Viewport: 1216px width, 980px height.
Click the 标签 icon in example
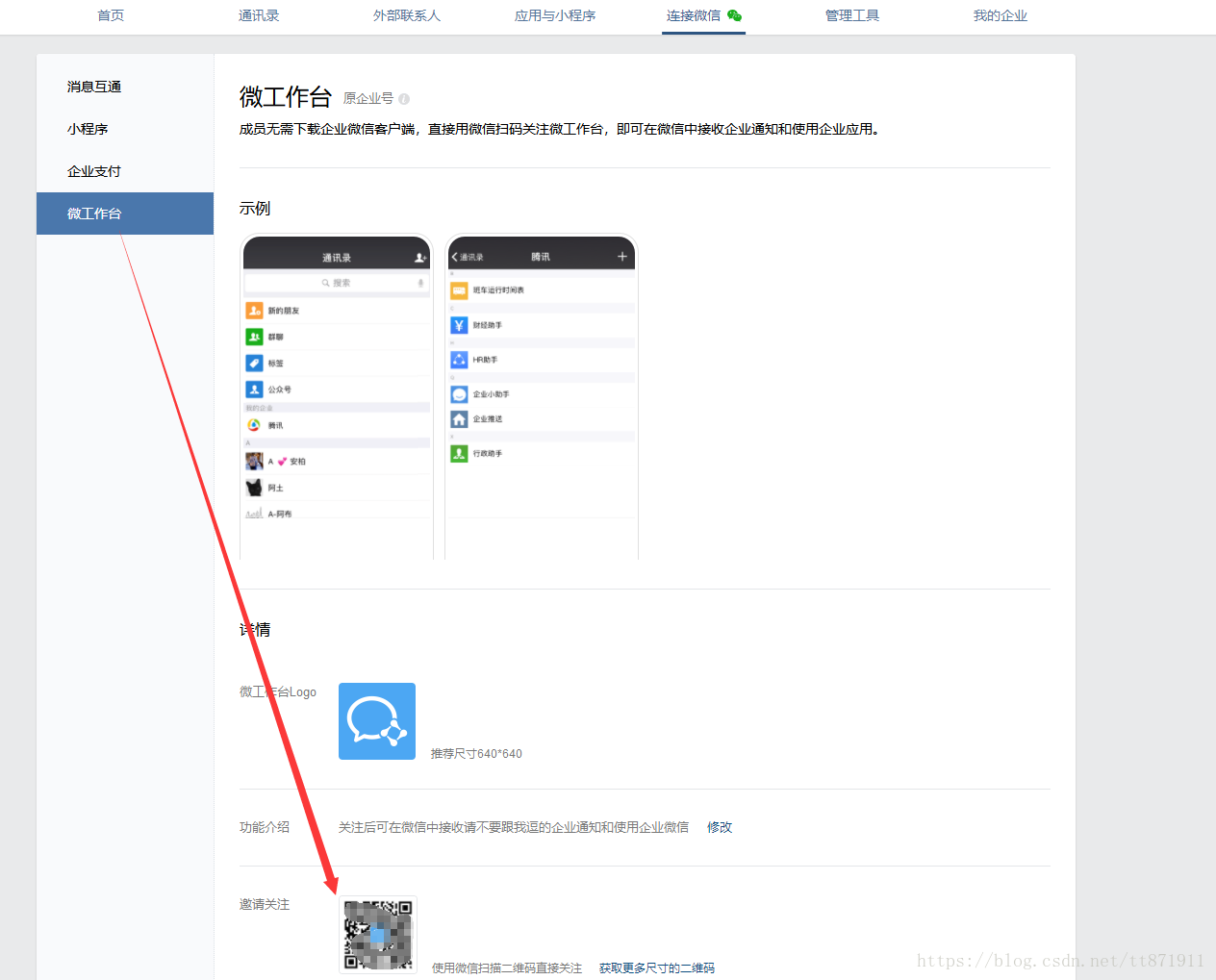(254, 363)
